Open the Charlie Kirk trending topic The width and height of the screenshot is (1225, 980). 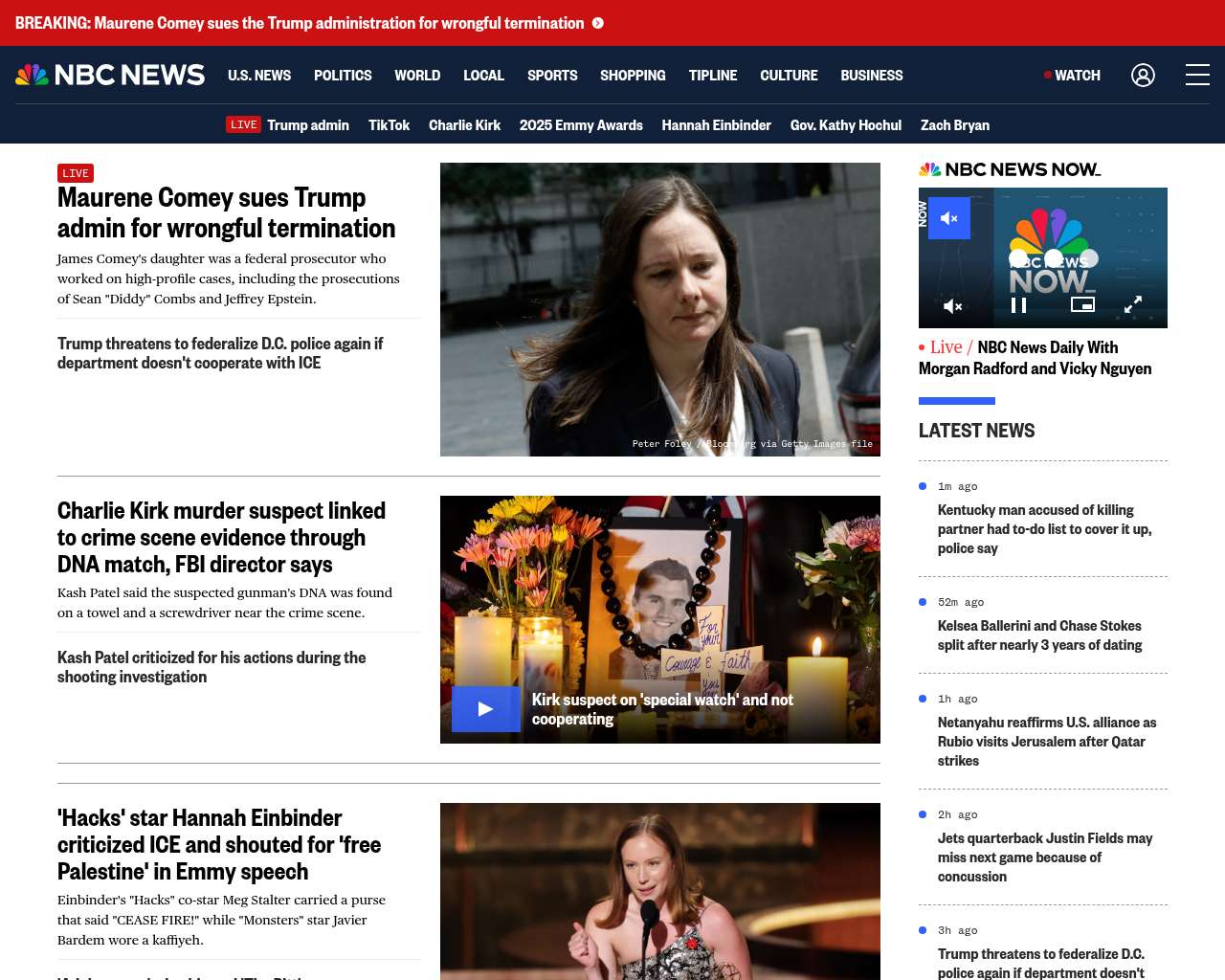pos(464,124)
